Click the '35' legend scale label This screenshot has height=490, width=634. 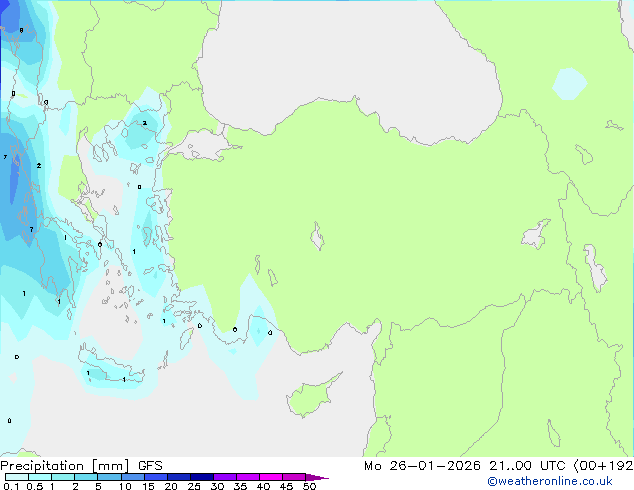240,486
